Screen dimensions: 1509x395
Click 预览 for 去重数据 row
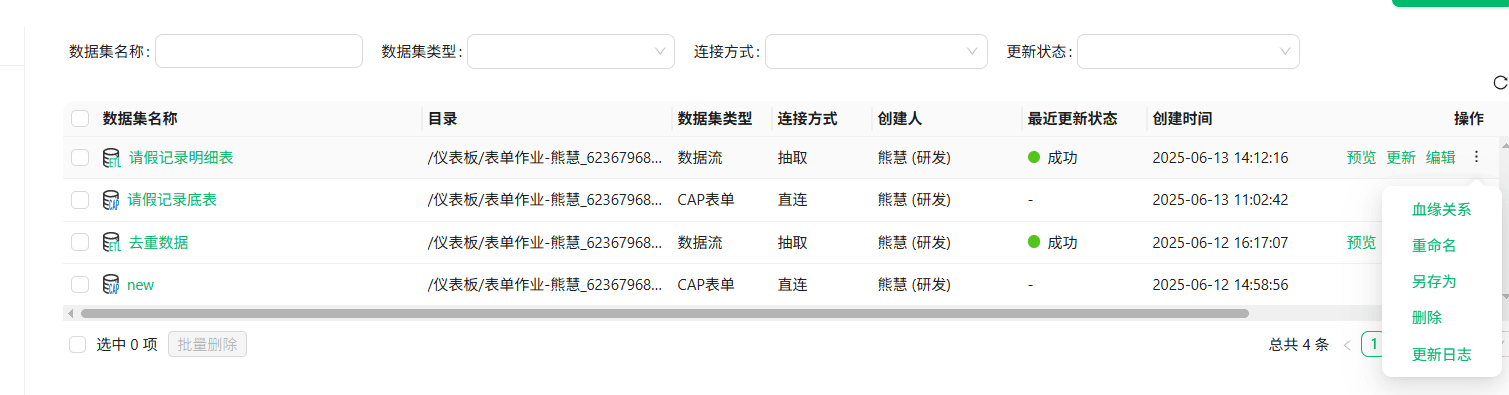point(1361,242)
